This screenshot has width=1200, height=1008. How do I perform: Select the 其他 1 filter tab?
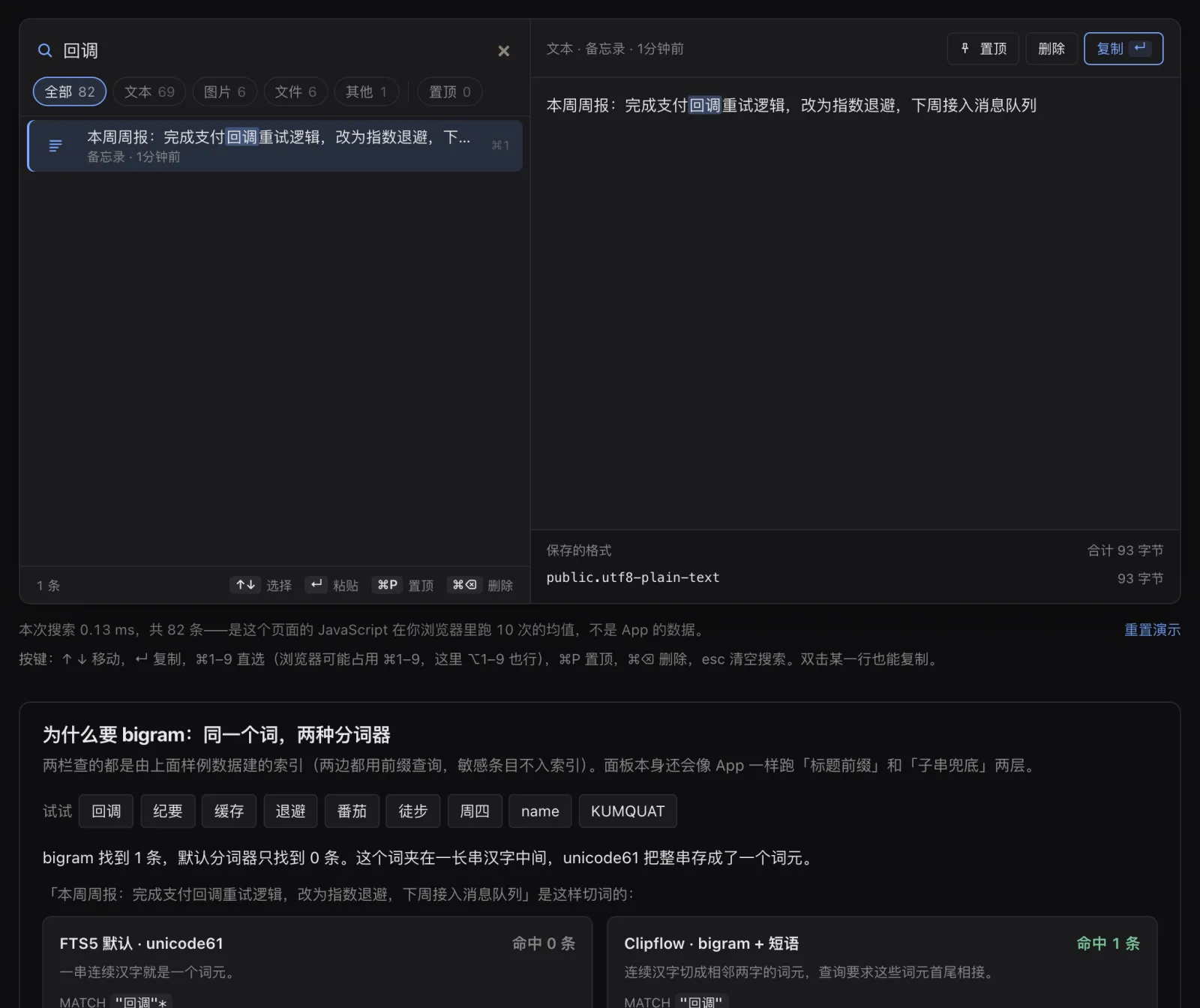(366, 91)
